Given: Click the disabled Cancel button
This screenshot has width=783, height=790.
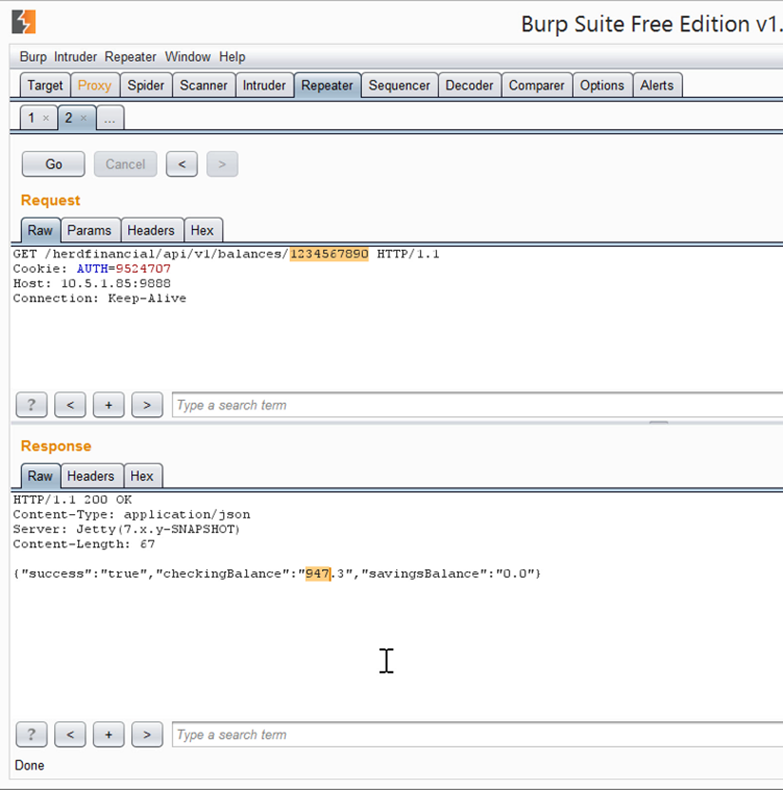Looking at the screenshot, I should click(125, 164).
